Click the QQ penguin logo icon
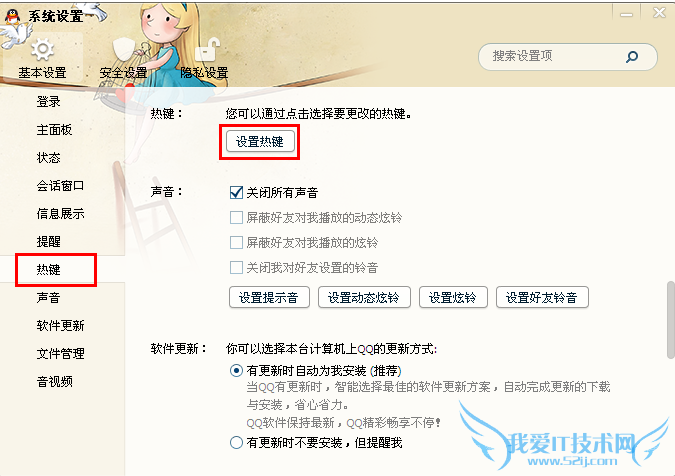 pyautogui.click(x=12, y=17)
